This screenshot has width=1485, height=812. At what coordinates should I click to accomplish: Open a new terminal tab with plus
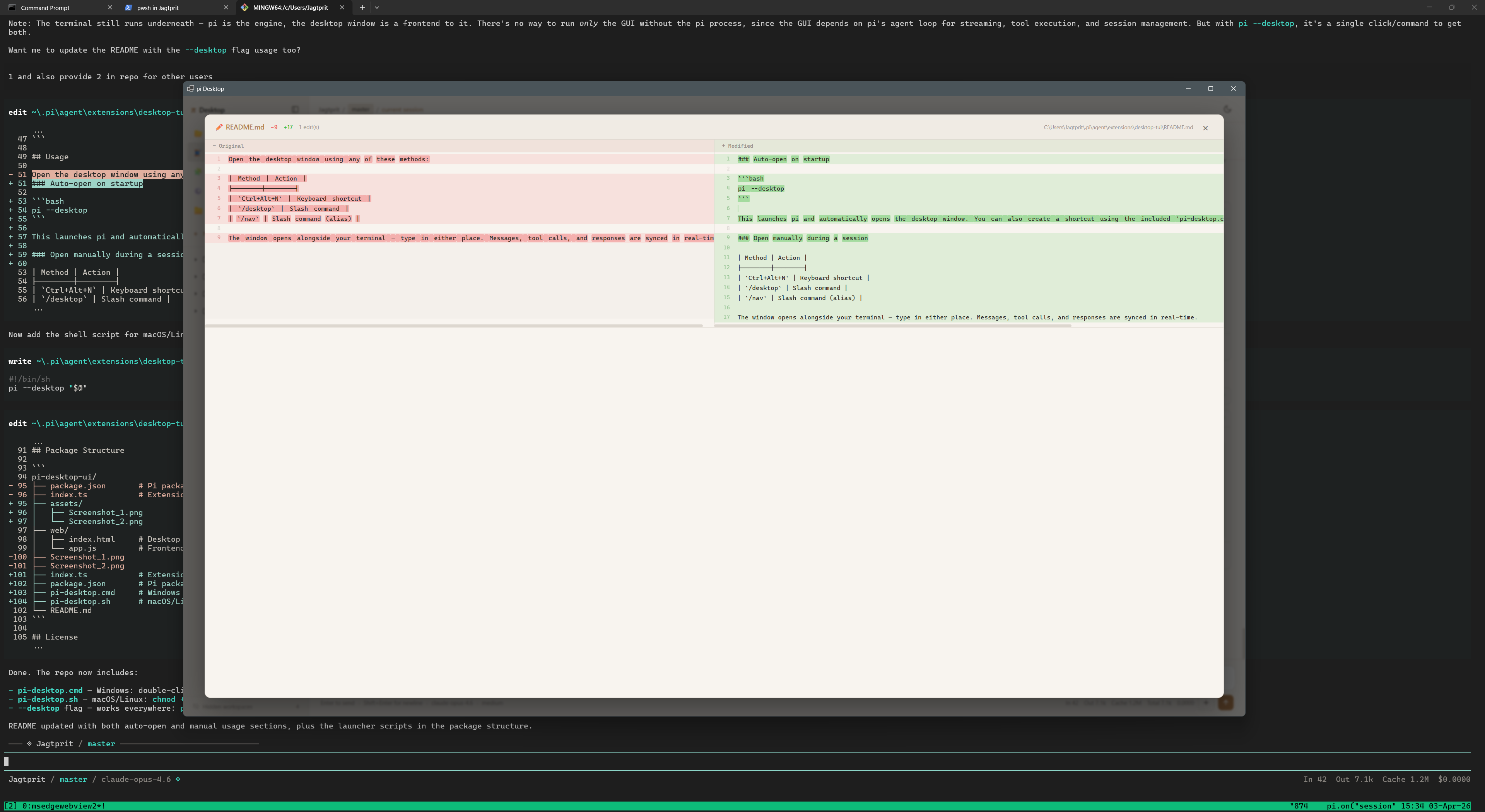click(x=362, y=7)
